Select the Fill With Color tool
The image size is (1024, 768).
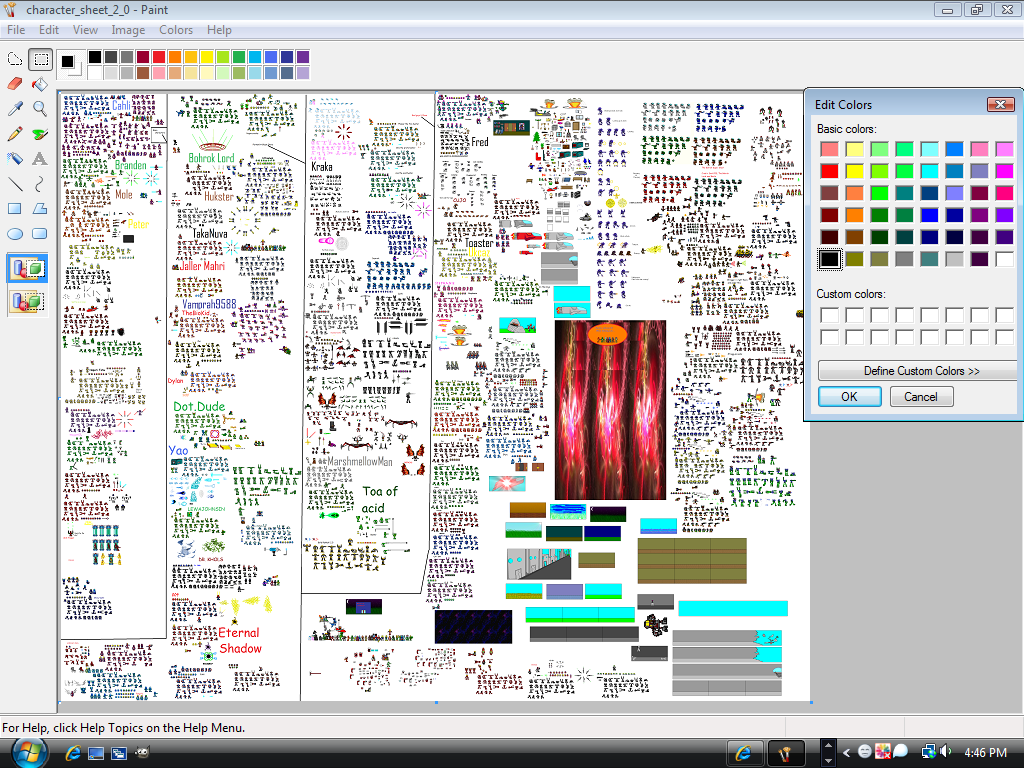(39, 83)
